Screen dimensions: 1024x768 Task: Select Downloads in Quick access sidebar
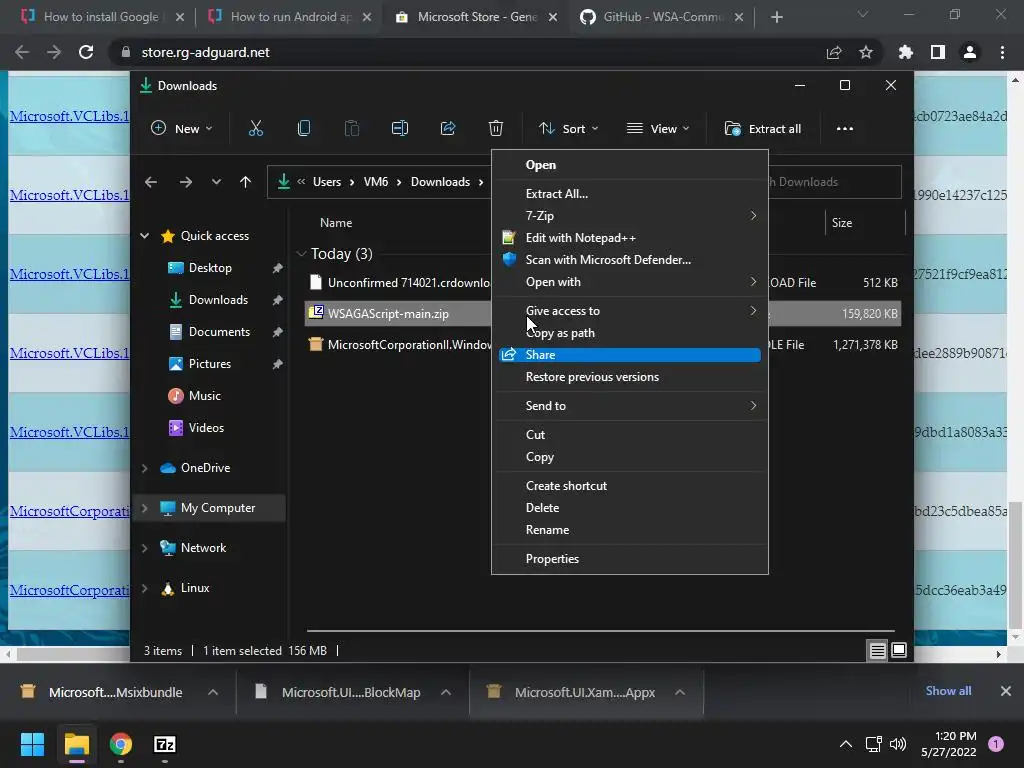[218, 300]
